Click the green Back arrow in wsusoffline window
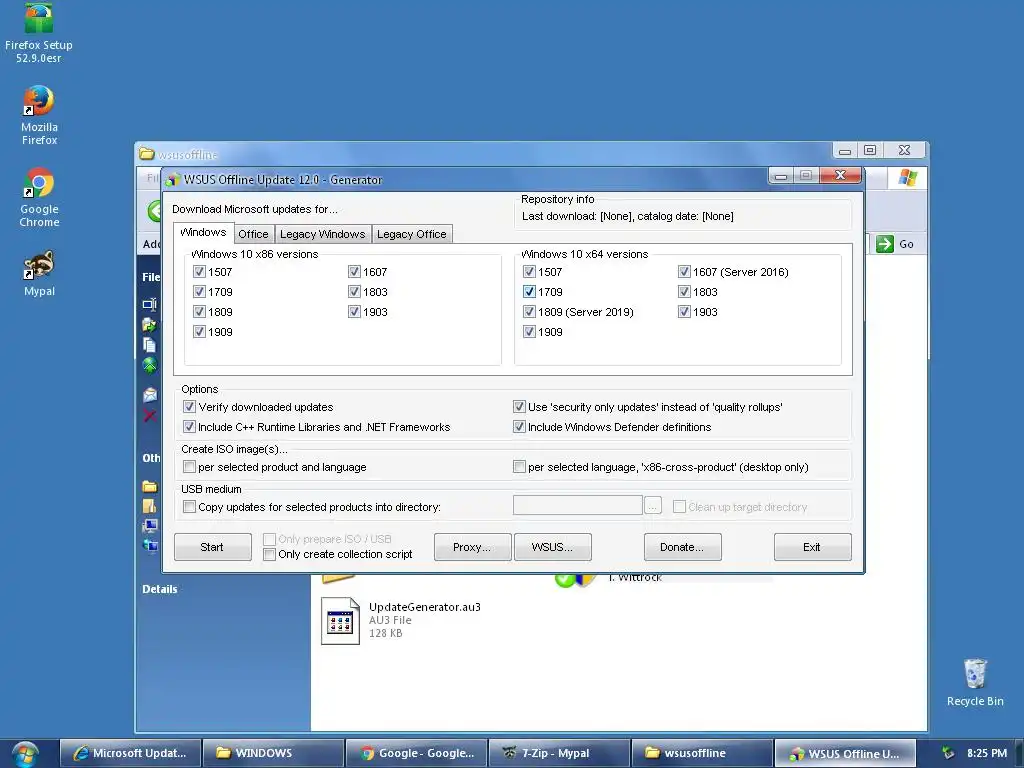Image resolution: width=1024 pixels, height=768 pixels. pos(154,211)
